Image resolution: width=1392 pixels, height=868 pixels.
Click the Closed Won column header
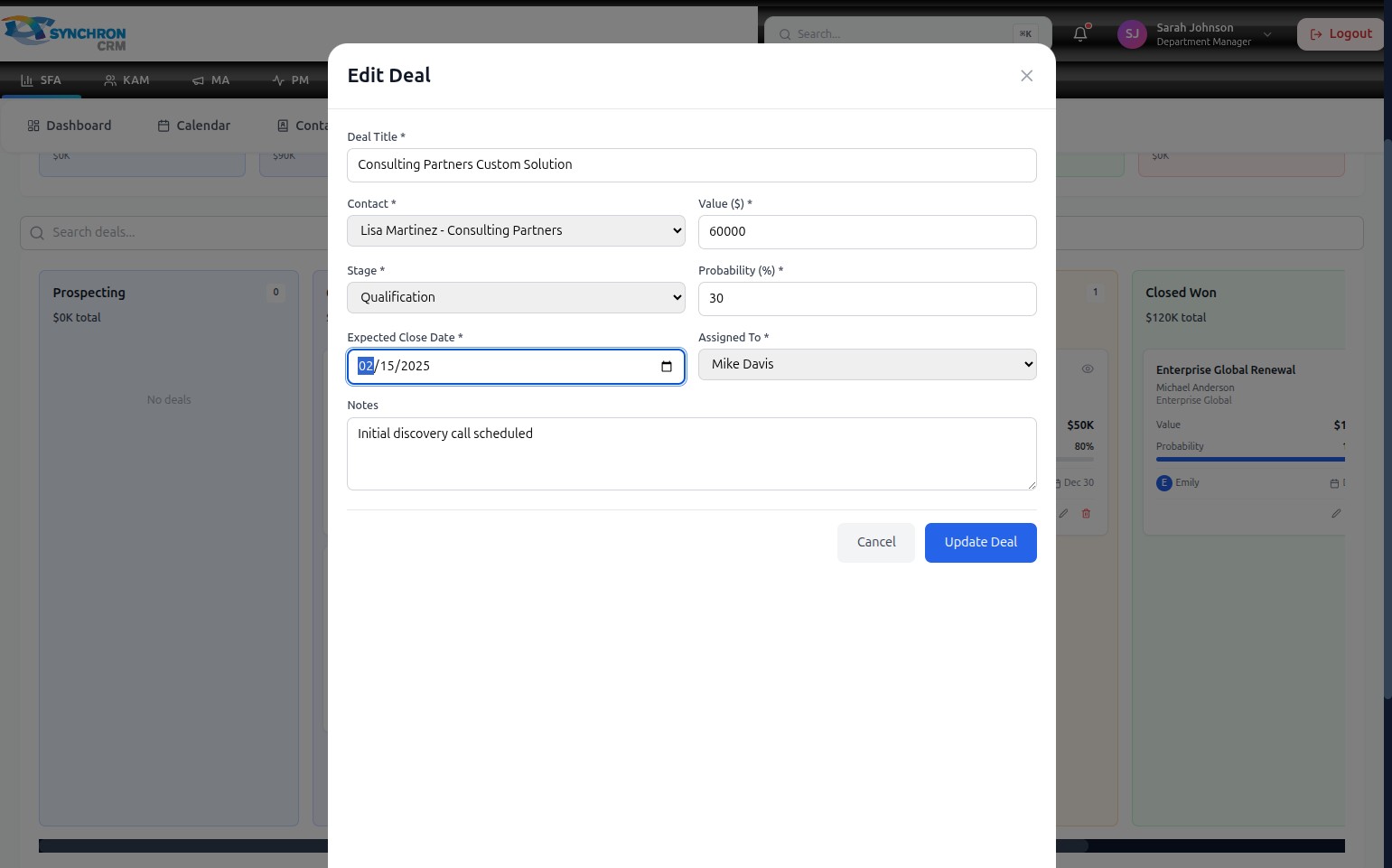click(x=1181, y=293)
